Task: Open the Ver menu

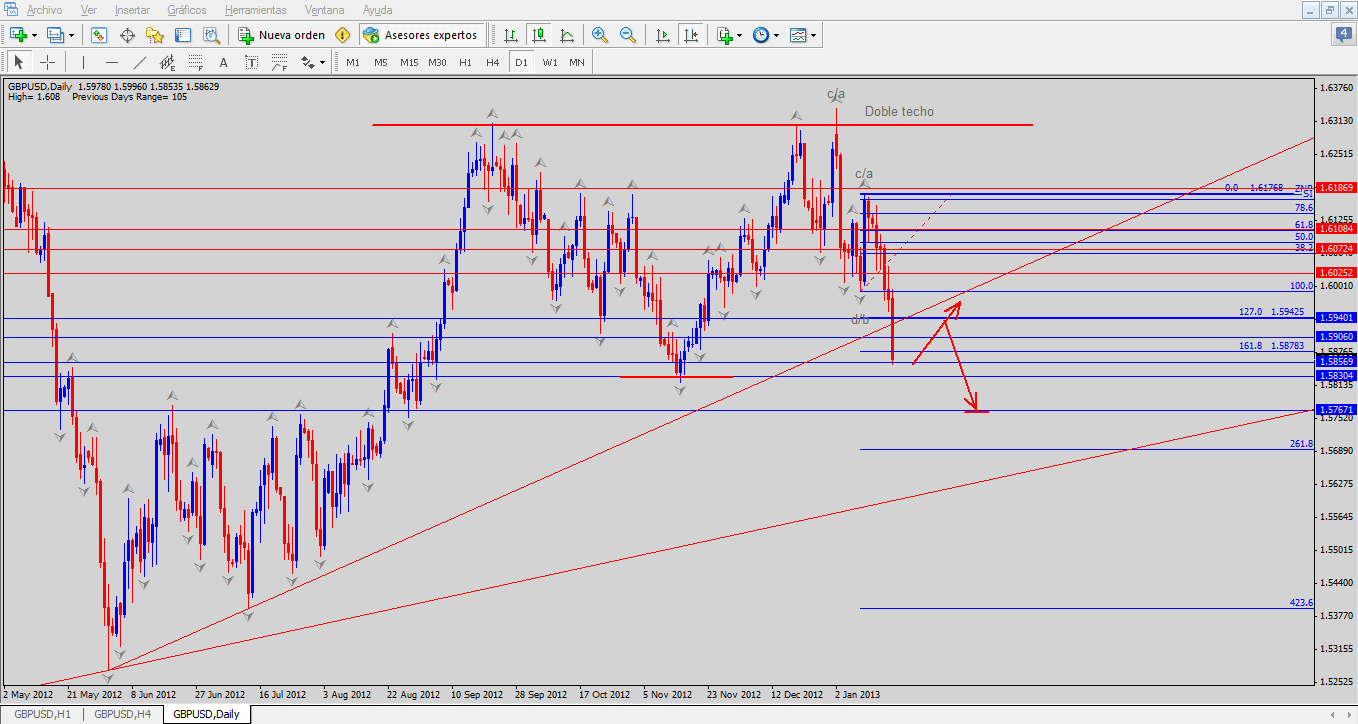Action: tap(89, 10)
